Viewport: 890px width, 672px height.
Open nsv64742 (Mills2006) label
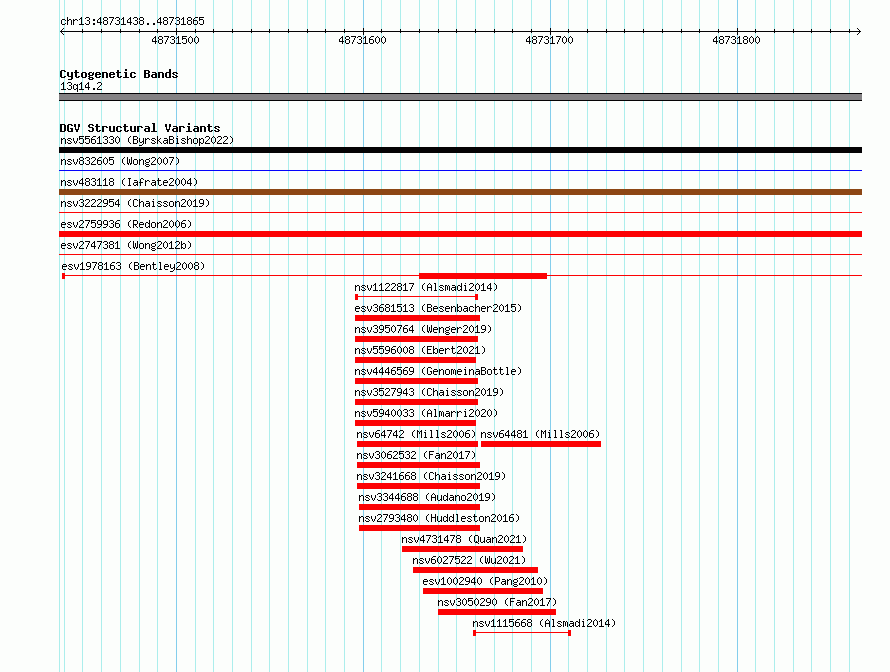[416, 434]
